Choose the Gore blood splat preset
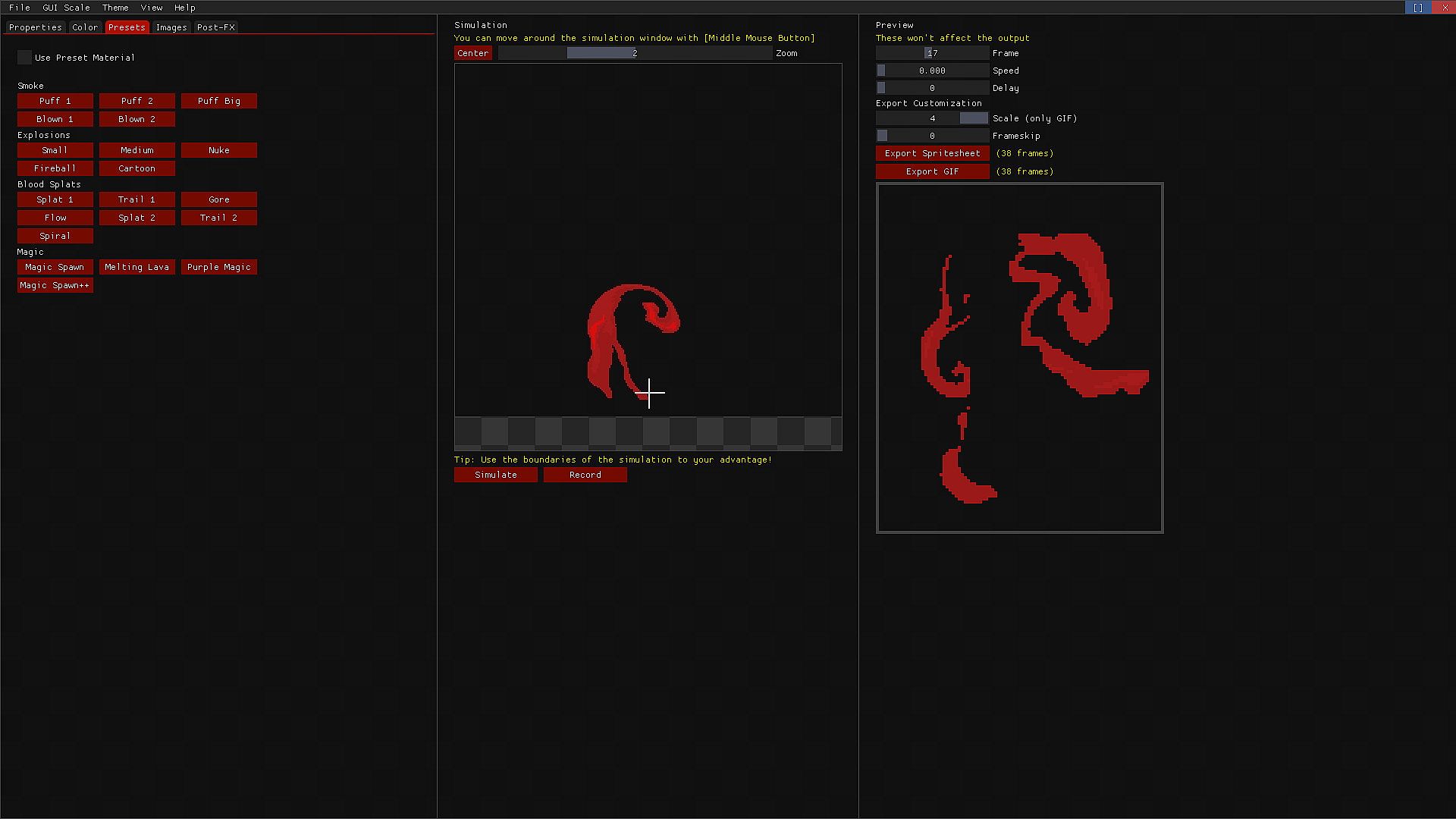 [x=218, y=199]
